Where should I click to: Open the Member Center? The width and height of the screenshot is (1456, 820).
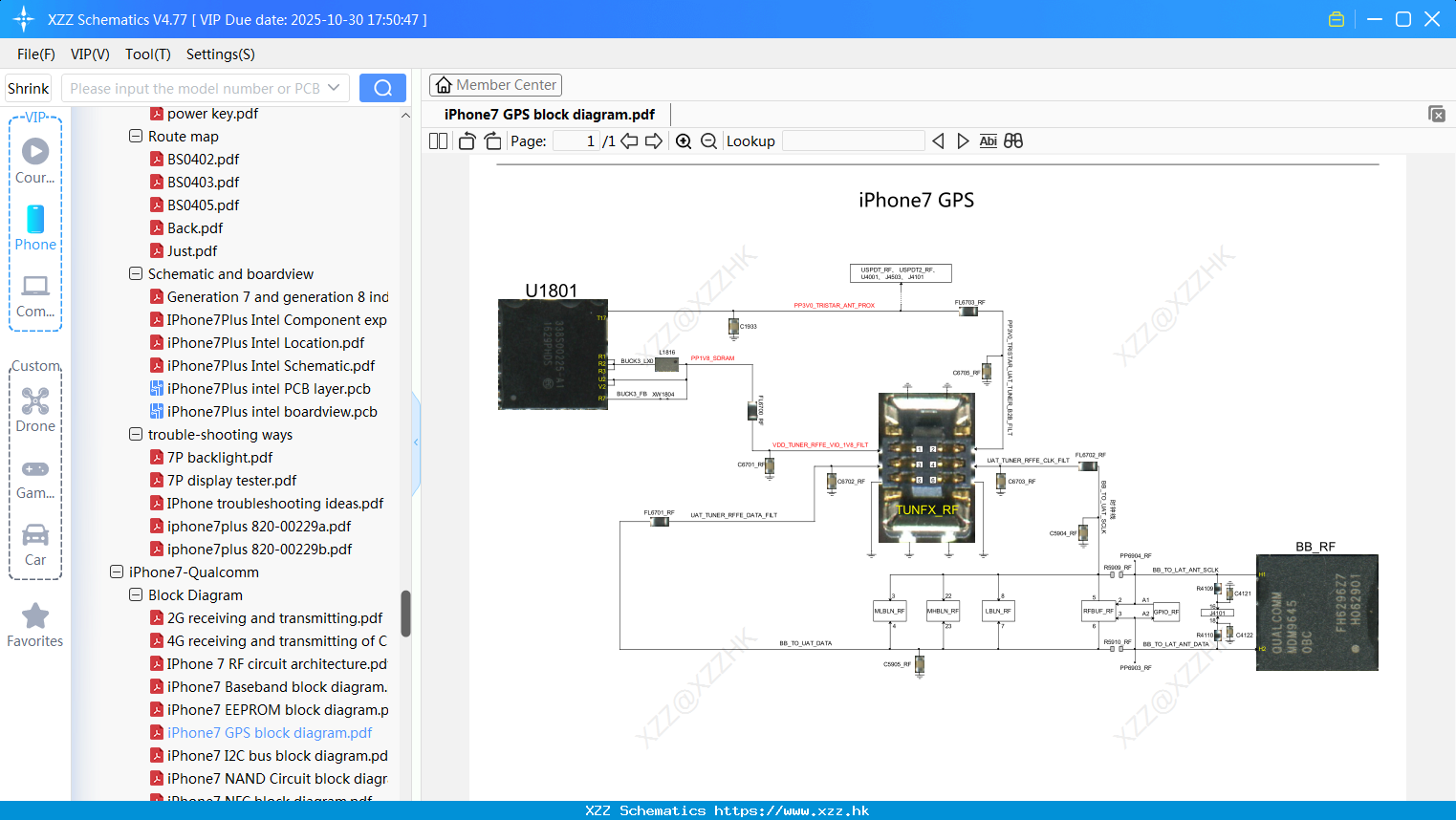click(x=495, y=85)
